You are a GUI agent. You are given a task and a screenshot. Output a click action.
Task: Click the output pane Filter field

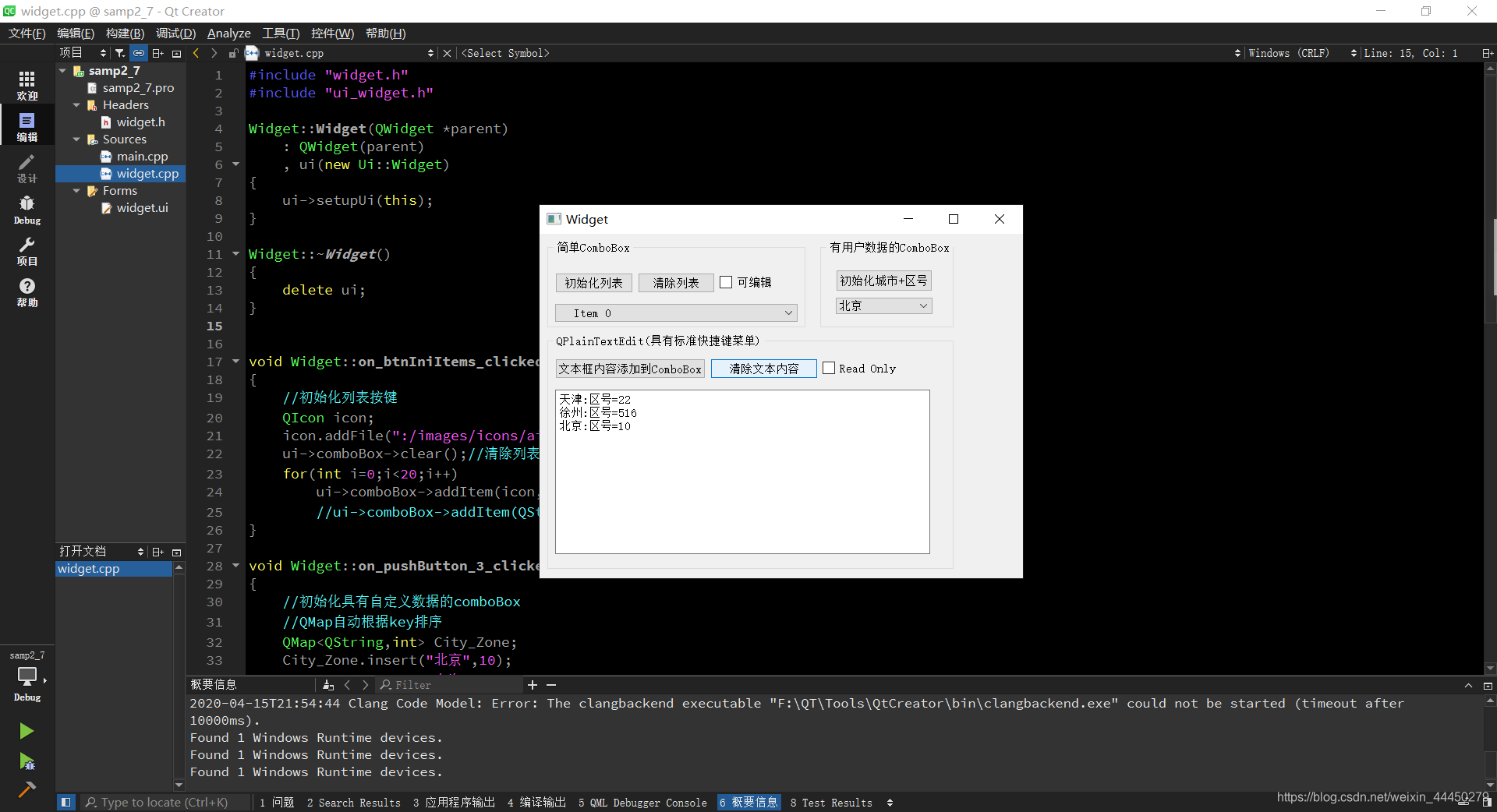pyautogui.click(x=450, y=685)
